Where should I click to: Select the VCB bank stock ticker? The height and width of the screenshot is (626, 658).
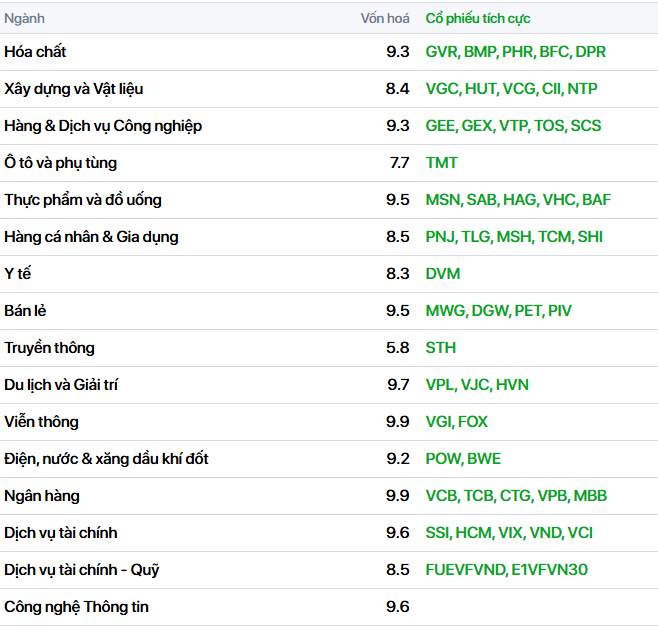click(x=442, y=496)
